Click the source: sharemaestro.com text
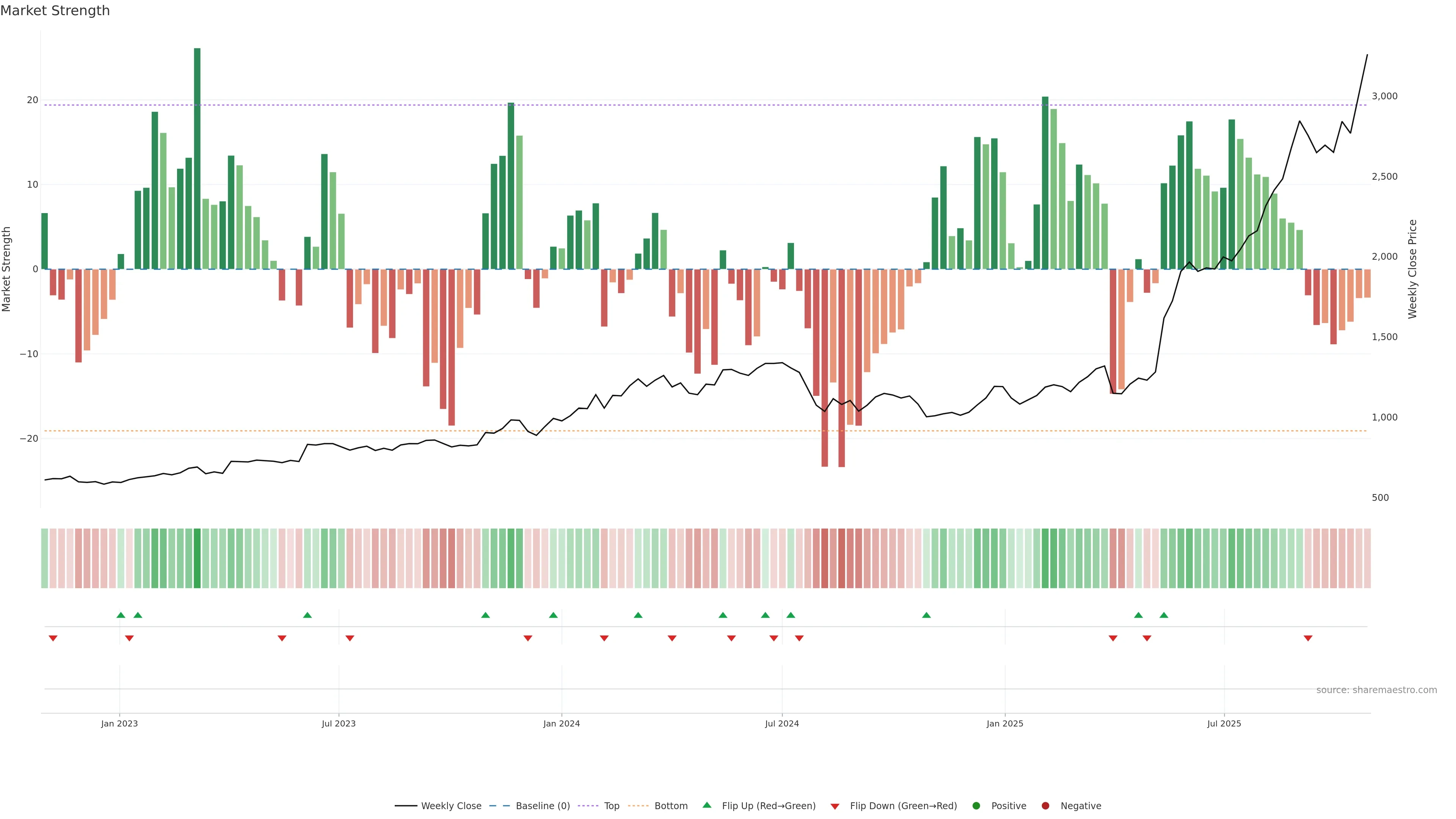This screenshot has height=819, width=1456. tap(1376, 690)
